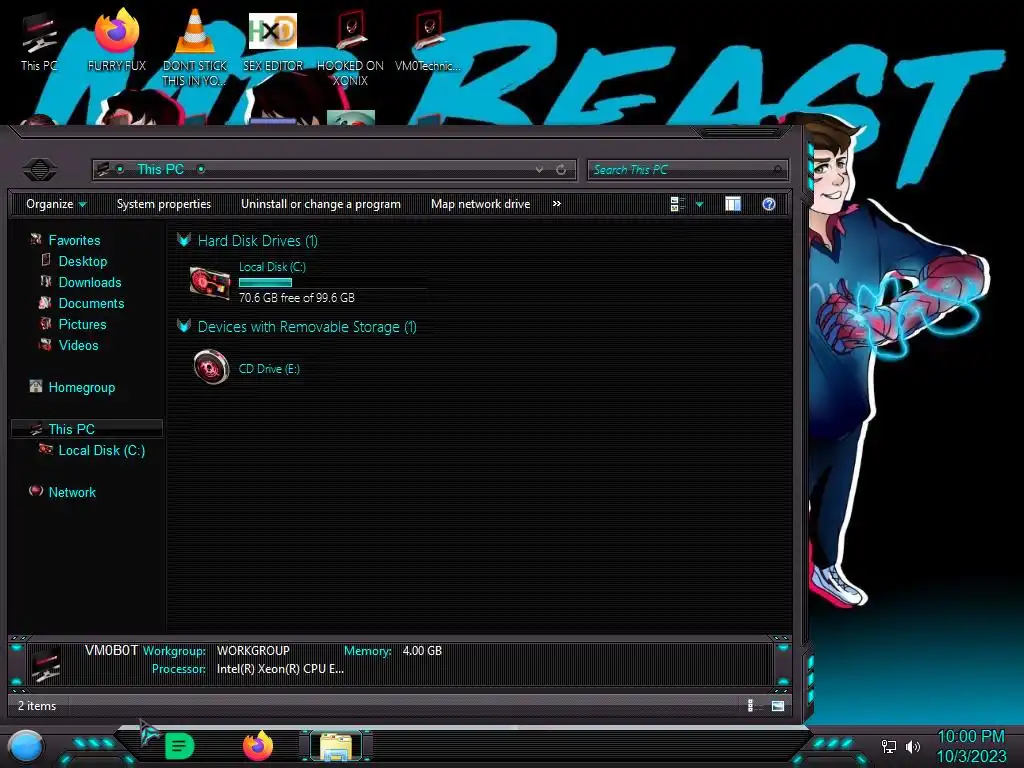
Task: Open Homegroup in navigation pane
Action: (82, 387)
